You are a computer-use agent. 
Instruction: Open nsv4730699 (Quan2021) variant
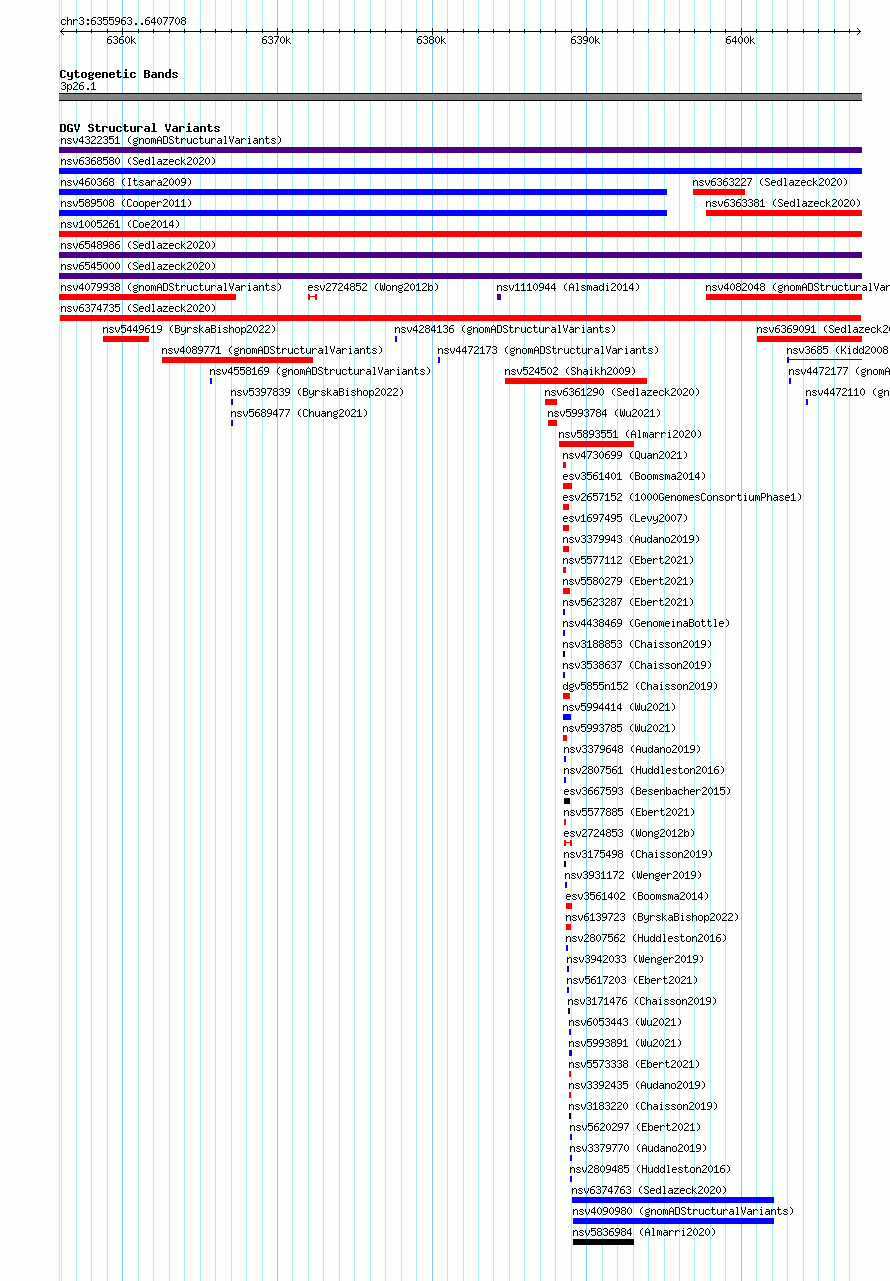tap(625, 455)
